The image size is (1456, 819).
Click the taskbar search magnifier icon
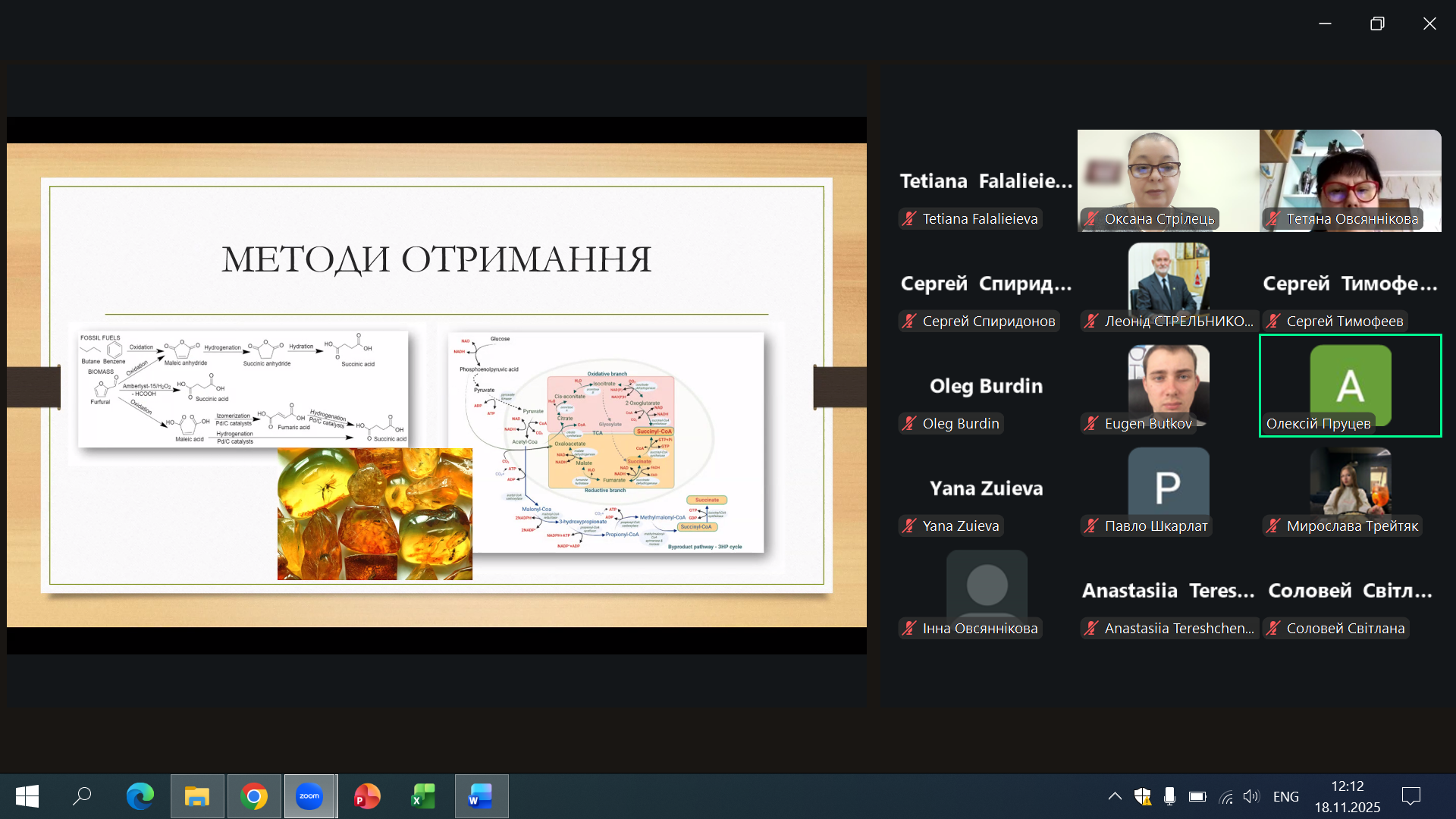point(82,796)
